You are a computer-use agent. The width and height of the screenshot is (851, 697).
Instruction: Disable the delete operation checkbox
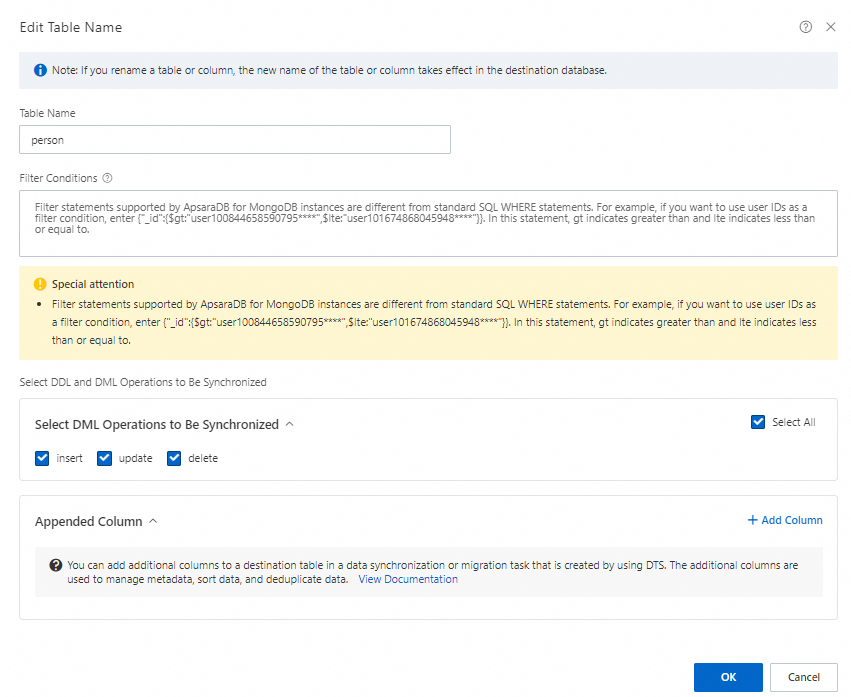tap(174, 458)
